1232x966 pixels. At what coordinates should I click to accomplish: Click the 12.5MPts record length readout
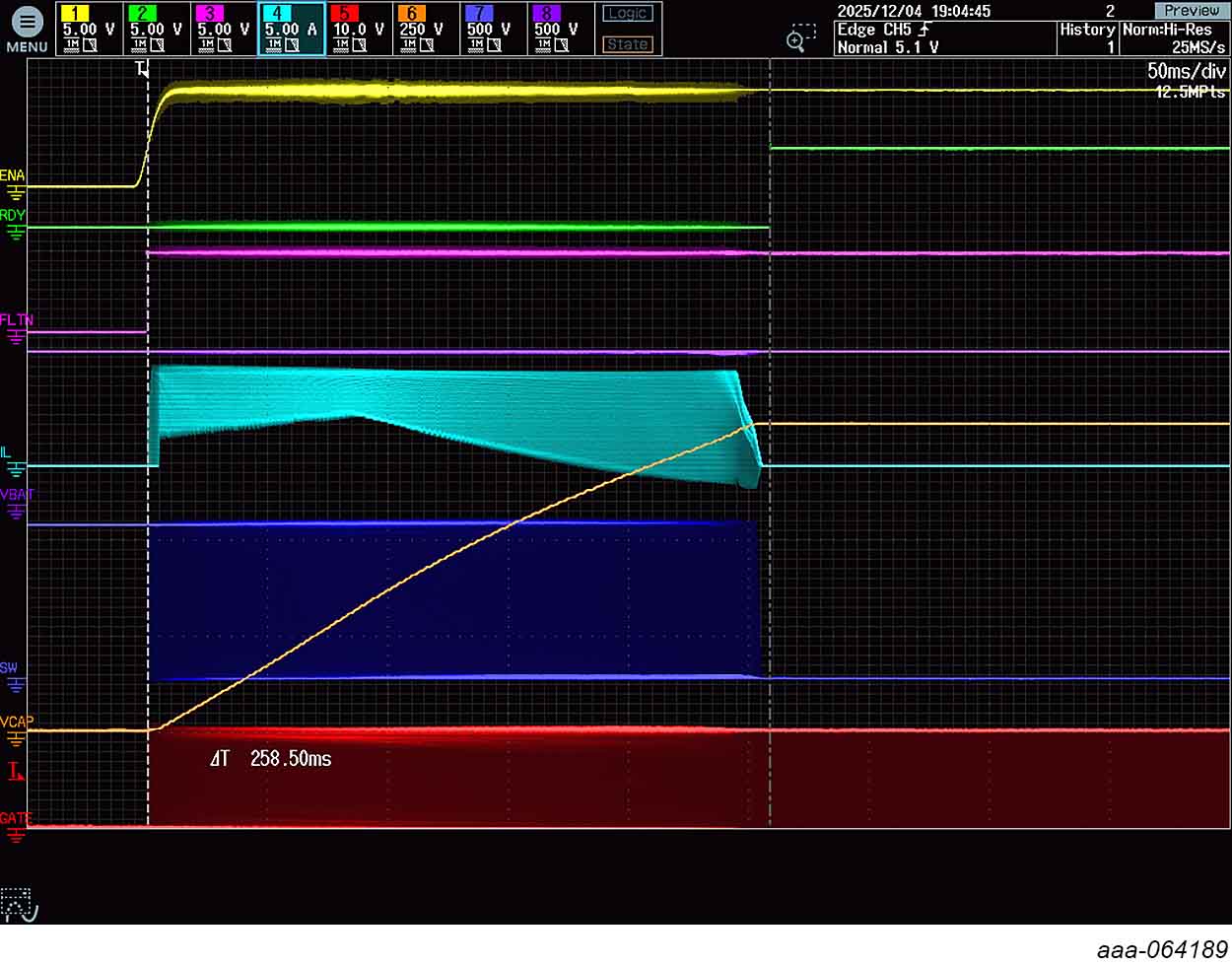[1191, 92]
